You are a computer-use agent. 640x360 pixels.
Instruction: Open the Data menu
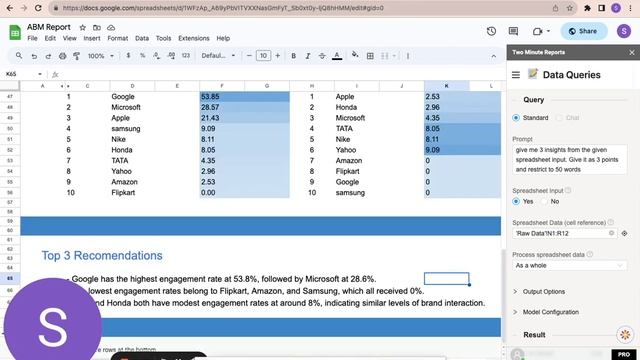142,38
